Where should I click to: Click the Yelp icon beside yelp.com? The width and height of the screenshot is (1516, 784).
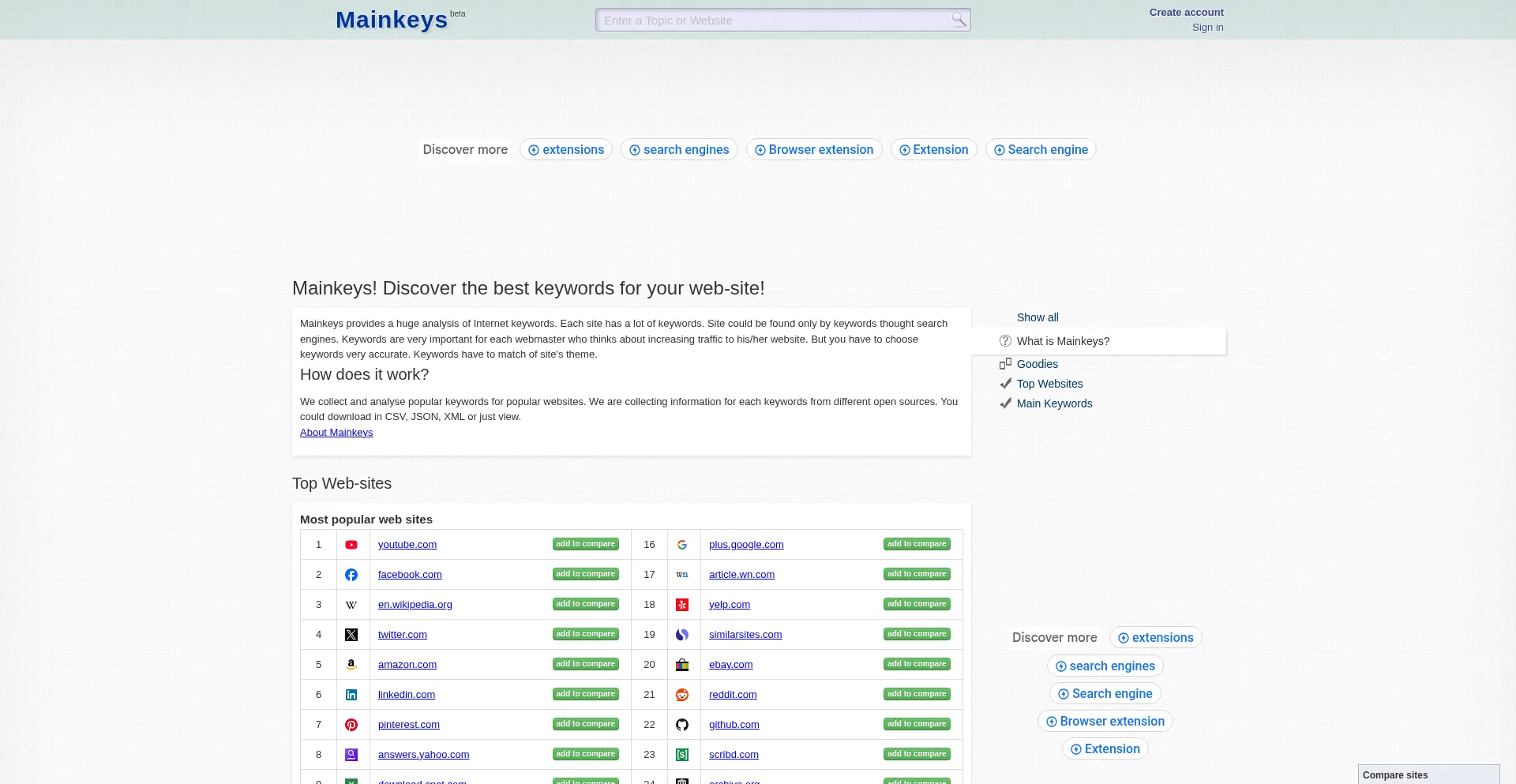coord(682,605)
